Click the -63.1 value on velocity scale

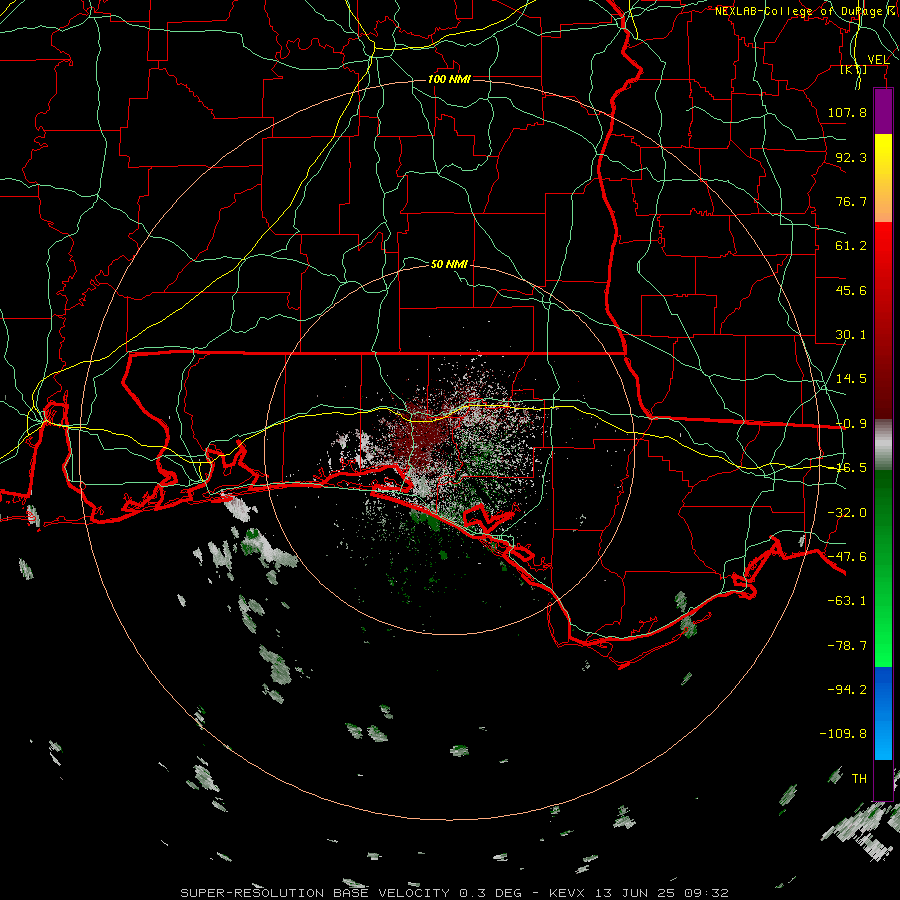(x=847, y=601)
